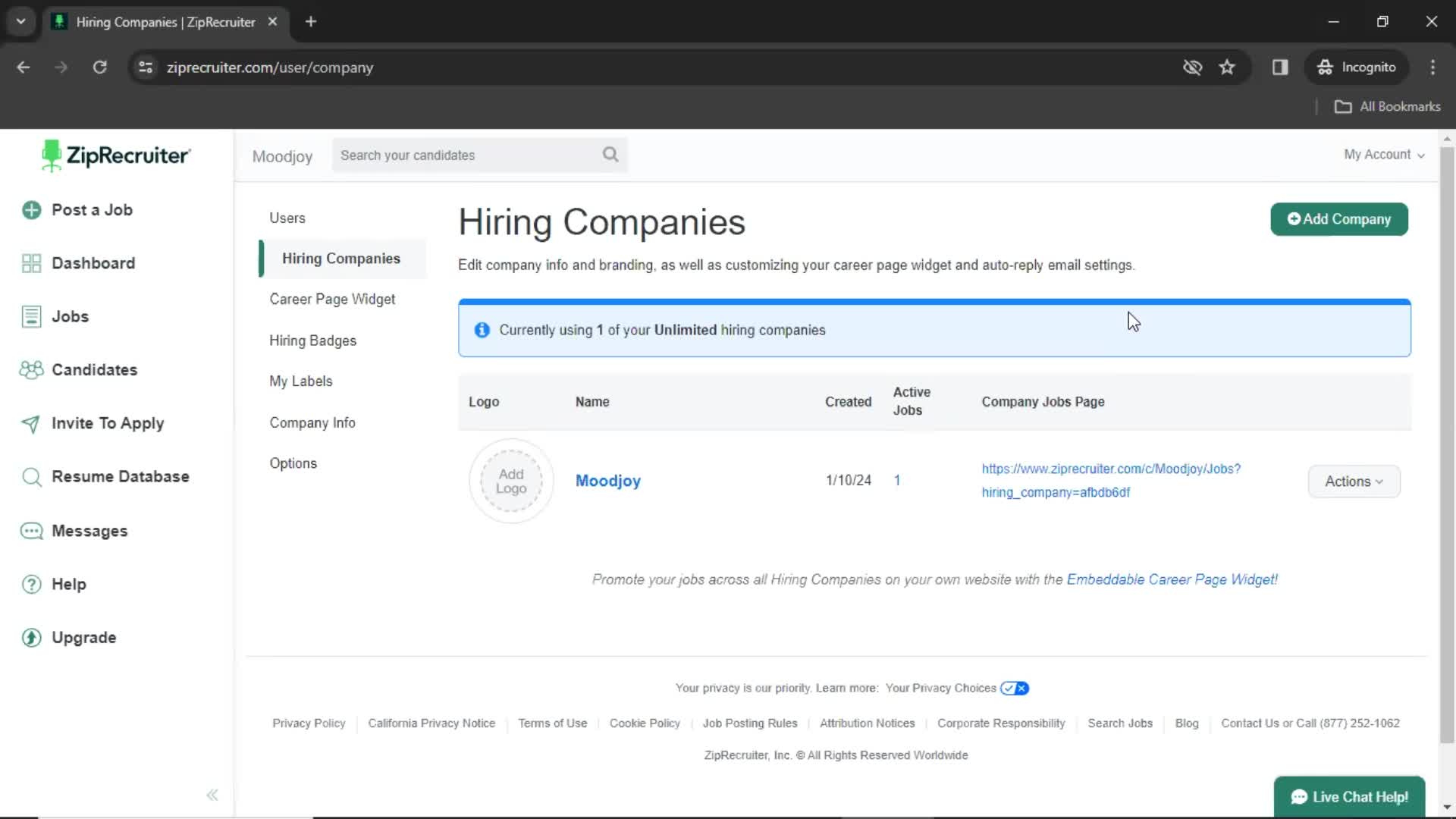
Task: Click the Jobs list icon
Action: [31, 316]
